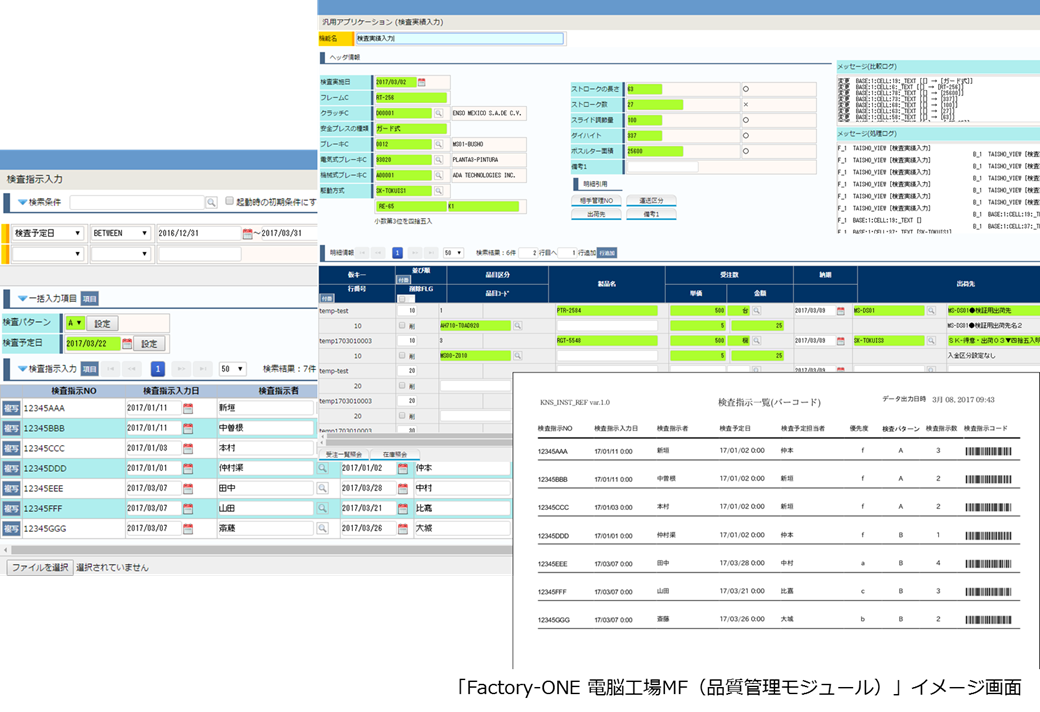Collapse the 検査指示入力 section
1040x712 pixels.
click(x=23, y=369)
